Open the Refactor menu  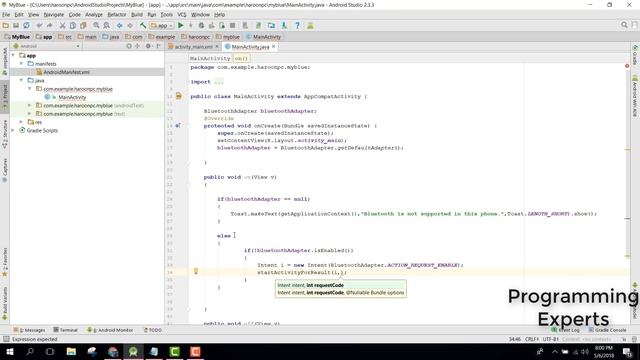click(x=117, y=15)
